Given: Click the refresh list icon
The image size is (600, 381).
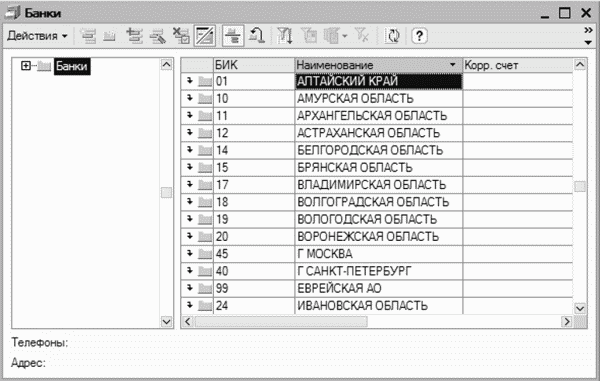Looking at the screenshot, I should point(393,36).
